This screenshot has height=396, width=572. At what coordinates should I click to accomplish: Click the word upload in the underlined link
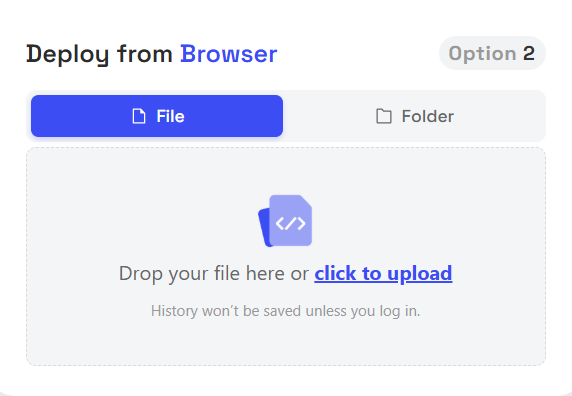pos(420,273)
